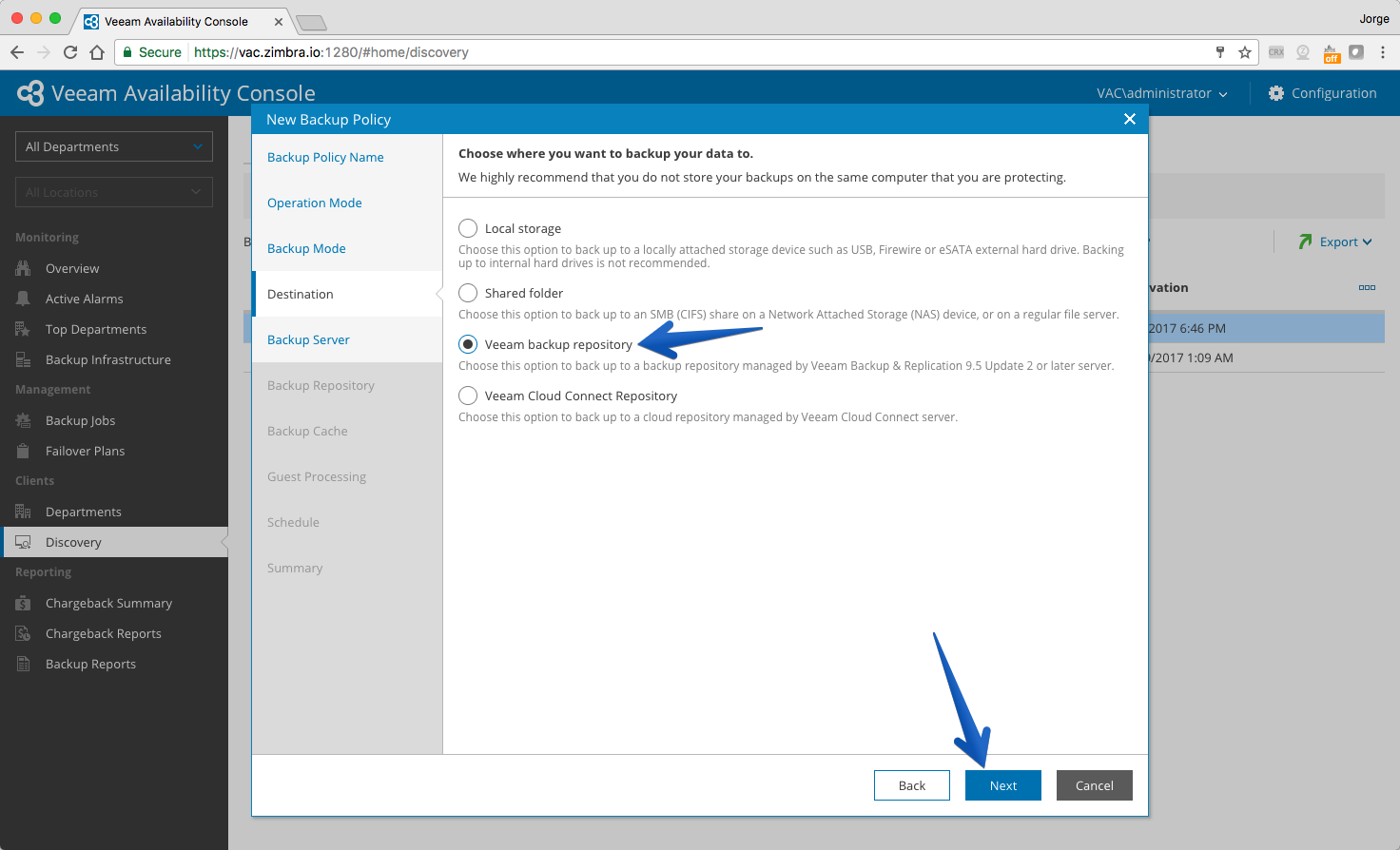Click the Backup Jobs gear icon
Viewport: 1400px width, 850px height.
pyautogui.click(x=23, y=420)
